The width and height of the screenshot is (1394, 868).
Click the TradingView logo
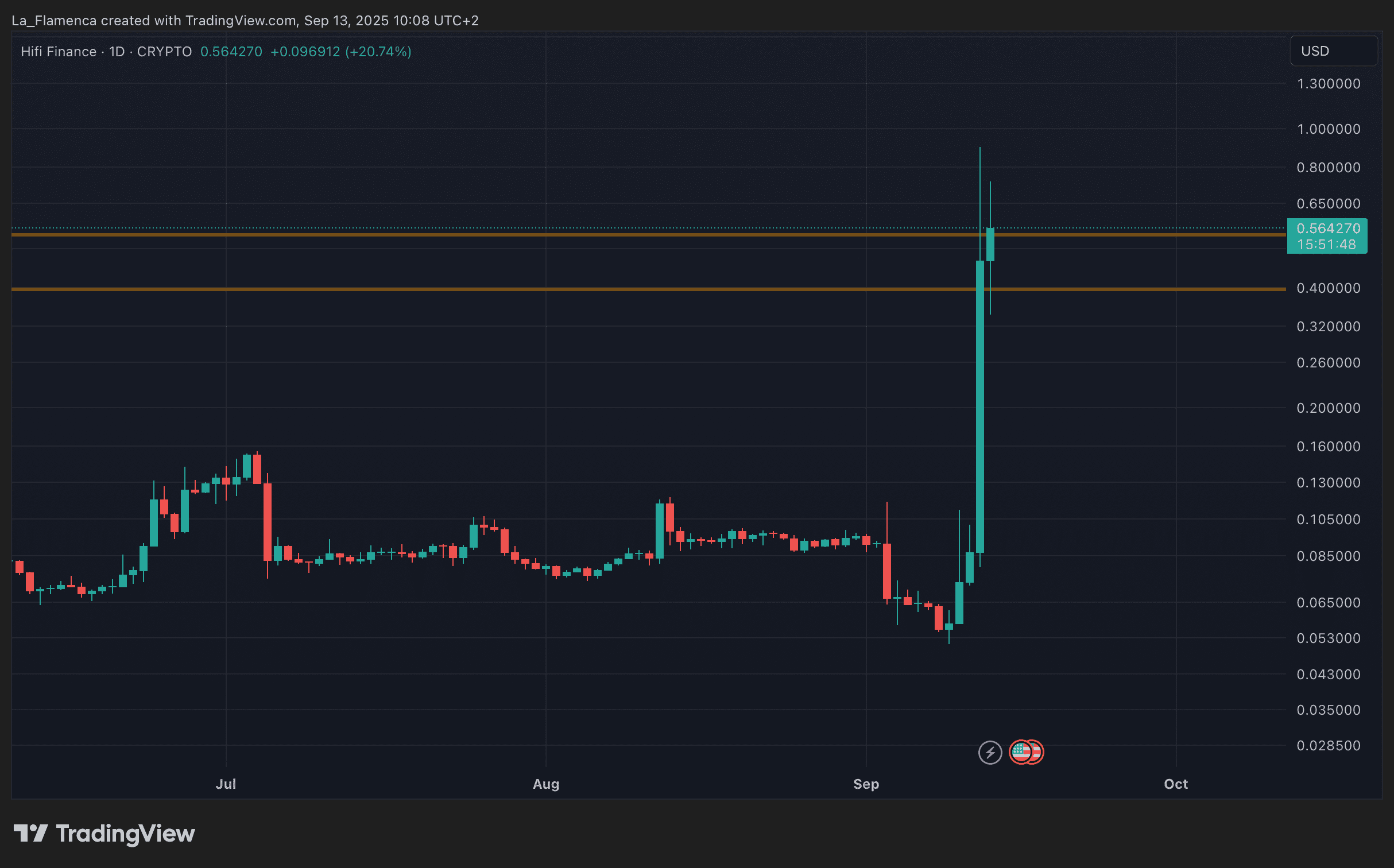[104, 834]
